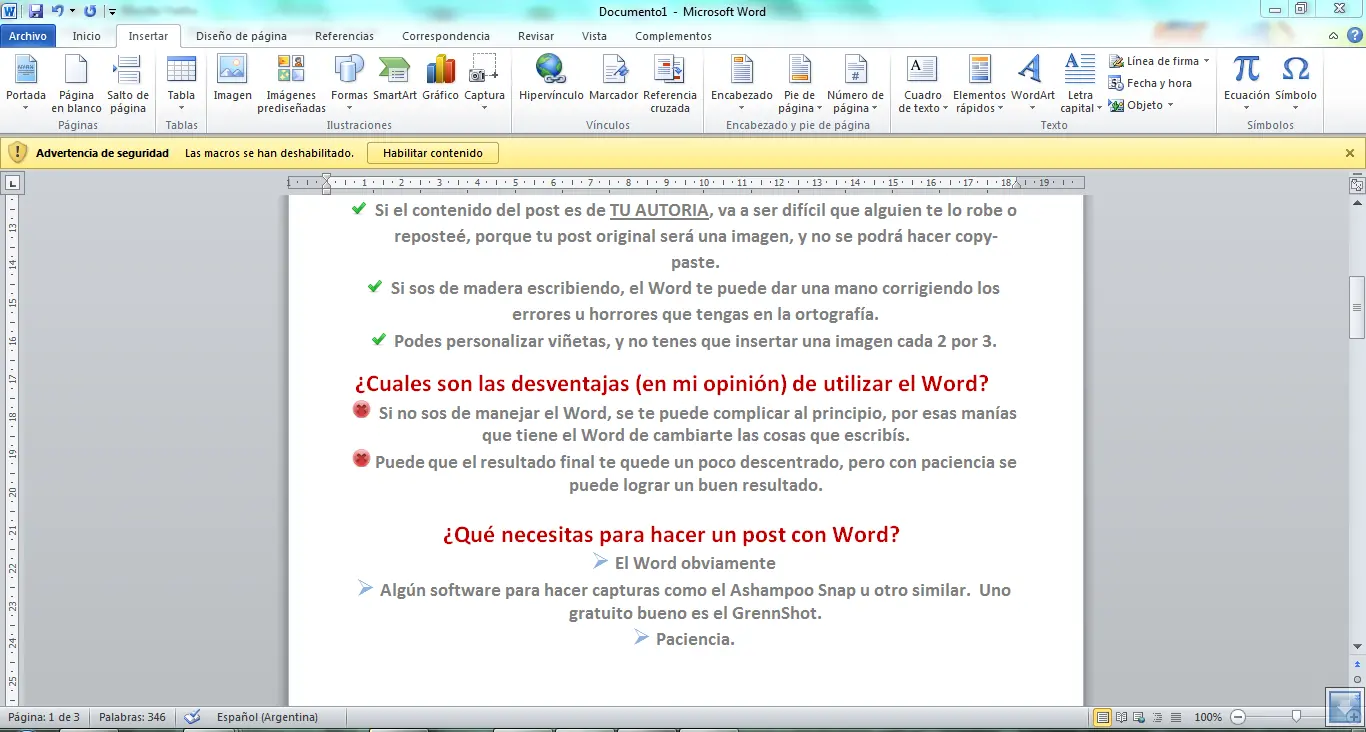1366x732 pixels.
Task: Open the Revisar tab
Action: click(x=536, y=36)
